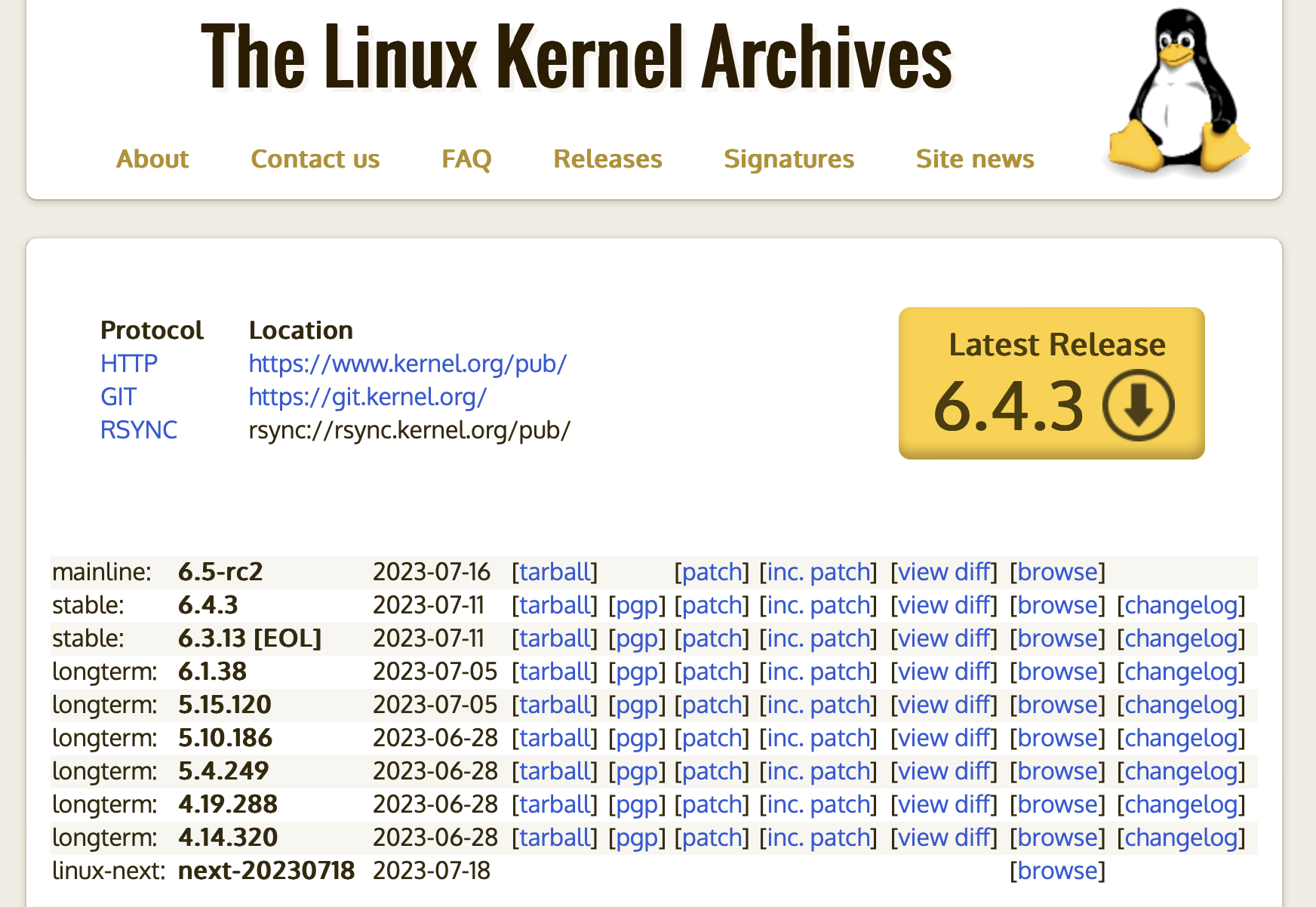Download tarball for longterm 5.10.186
Viewport: 1316px width, 907px height.
point(555,738)
